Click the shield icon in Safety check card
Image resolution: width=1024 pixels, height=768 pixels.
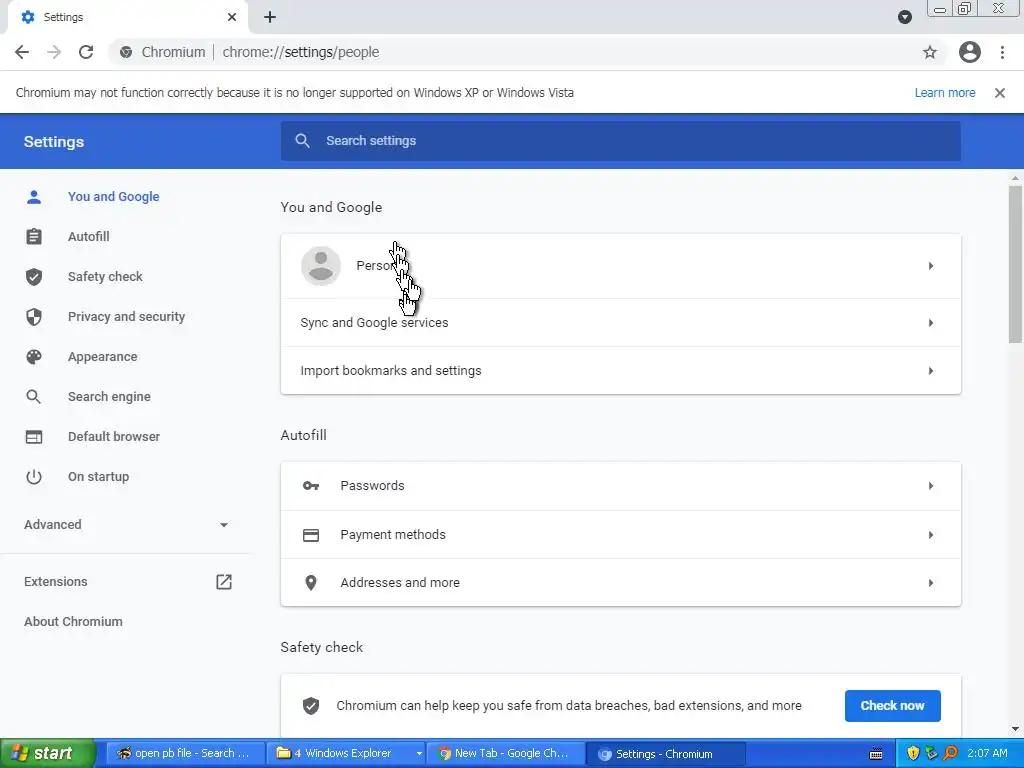pyautogui.click(x=311, y=705)
